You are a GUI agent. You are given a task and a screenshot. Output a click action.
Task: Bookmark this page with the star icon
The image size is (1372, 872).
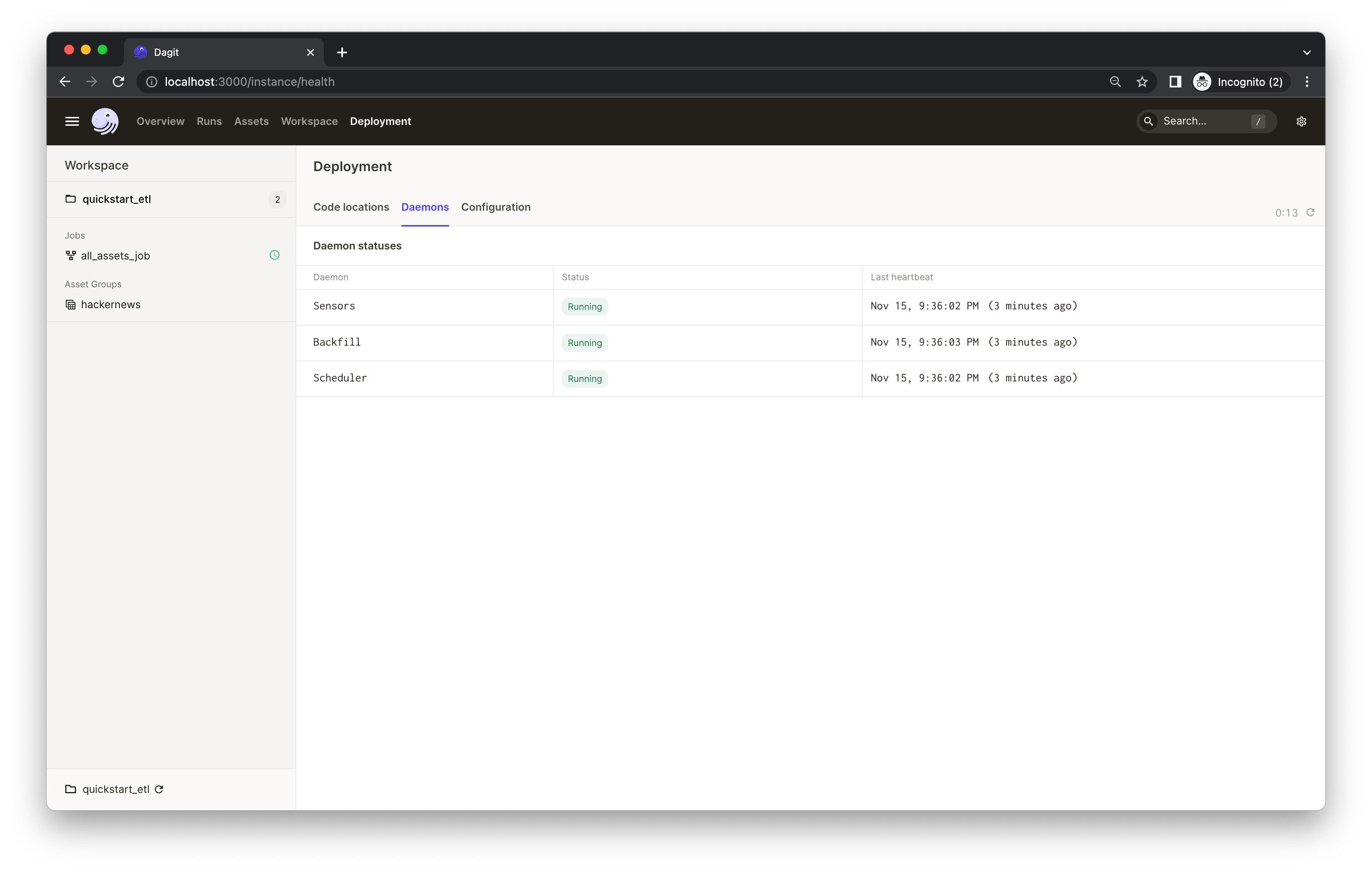tap(1142, 82)
